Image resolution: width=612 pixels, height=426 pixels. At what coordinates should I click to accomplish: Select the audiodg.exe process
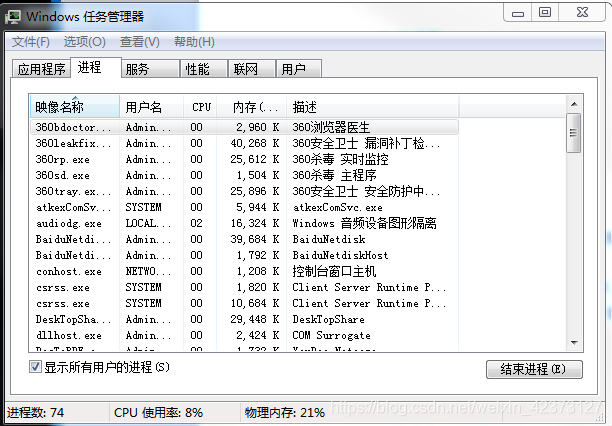click(244, 223)
